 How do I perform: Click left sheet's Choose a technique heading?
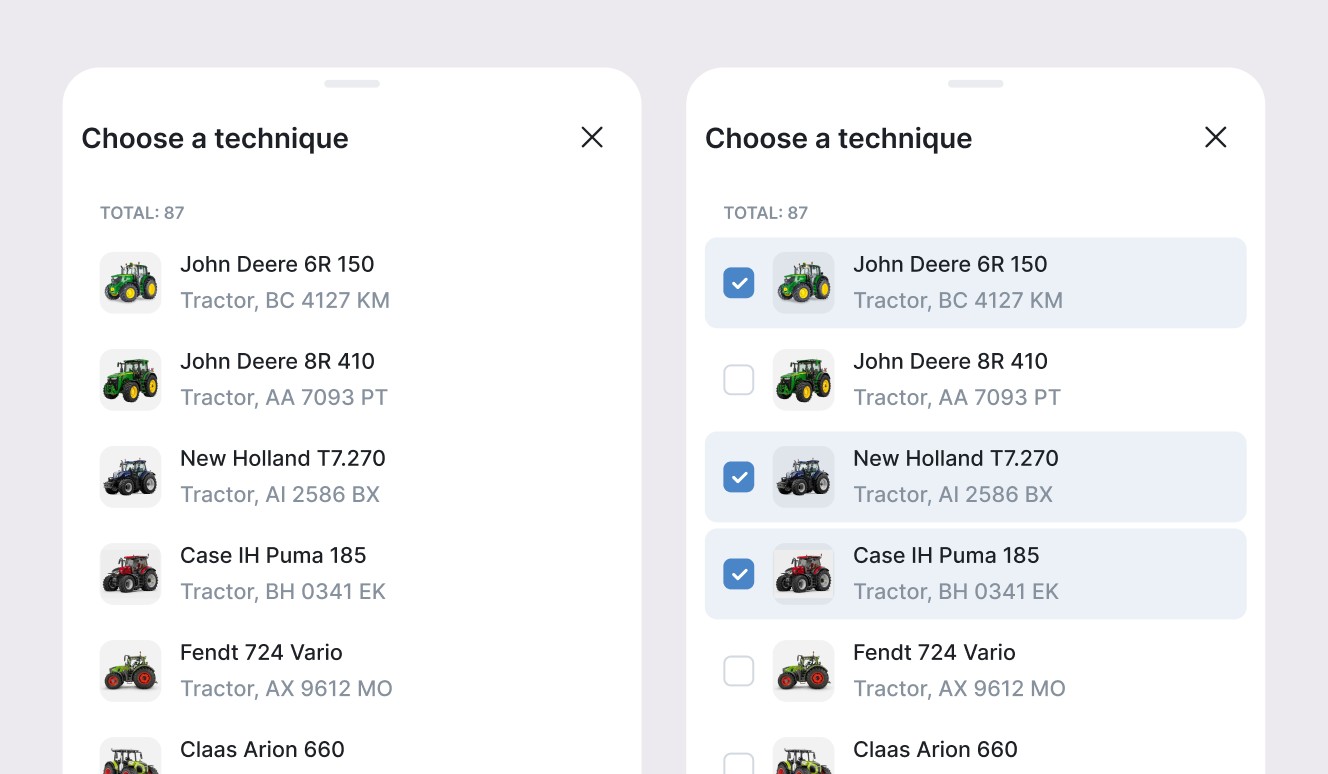[x=215, y=138]
